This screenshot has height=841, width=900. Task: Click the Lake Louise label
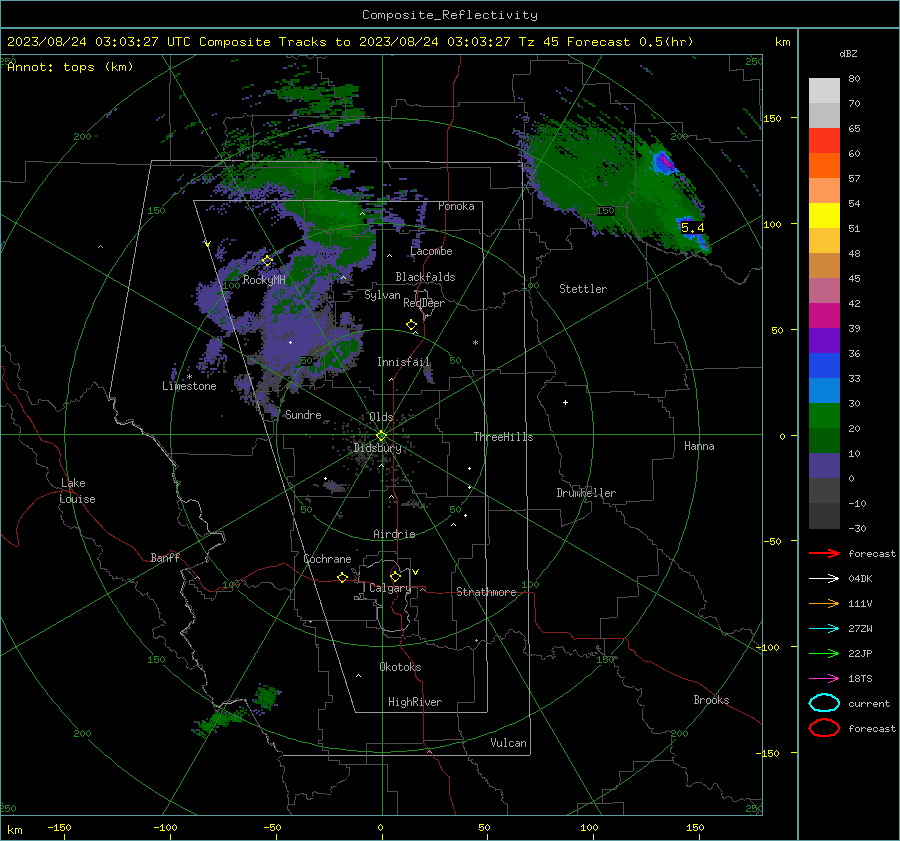pyautogui.click(x=77, y=491)
